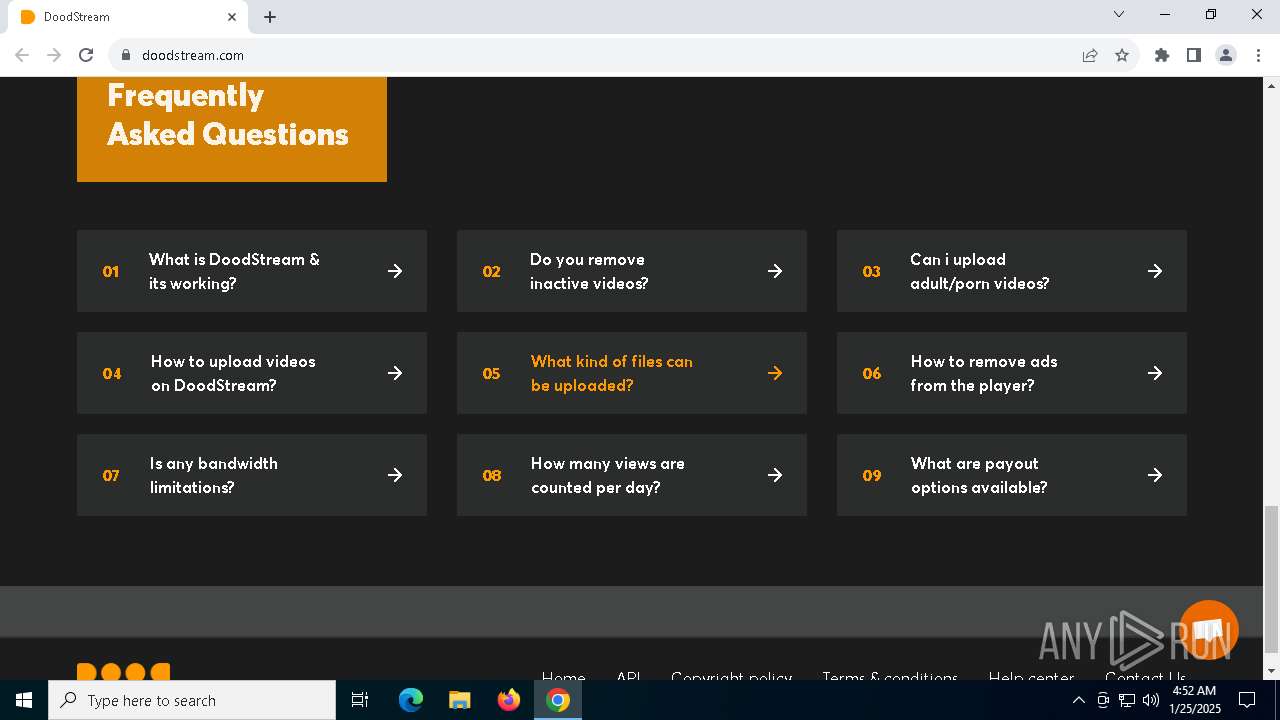Image resolution: width=1280 pixels, height=720 pixels.
Task: Open the taskbar clock showing 4:52 AM
Action: click(1194, 700)
